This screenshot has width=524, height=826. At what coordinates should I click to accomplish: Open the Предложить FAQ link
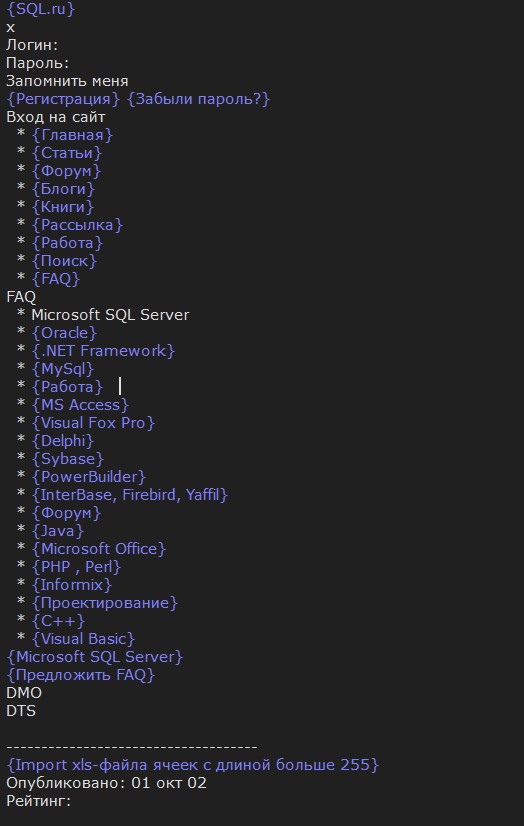[81, 674]
